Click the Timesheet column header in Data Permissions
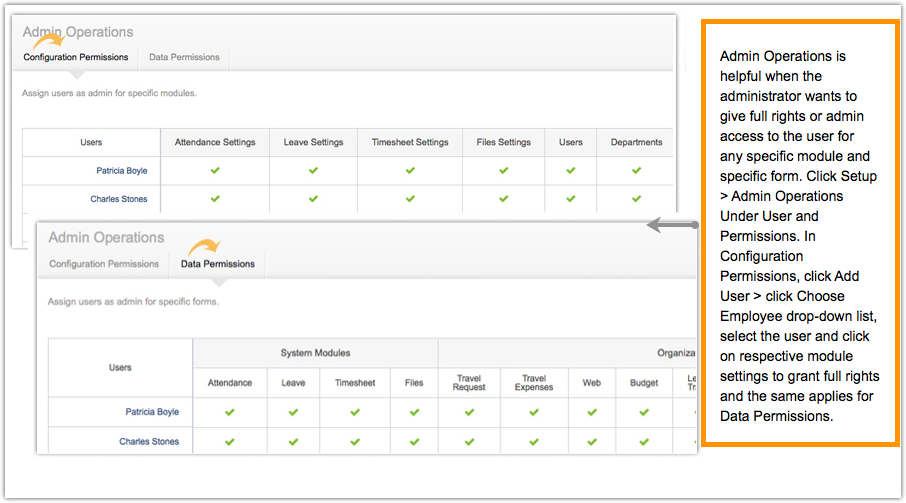The height and width of the screenshot is (503, 906). click(x=356, y=382)
